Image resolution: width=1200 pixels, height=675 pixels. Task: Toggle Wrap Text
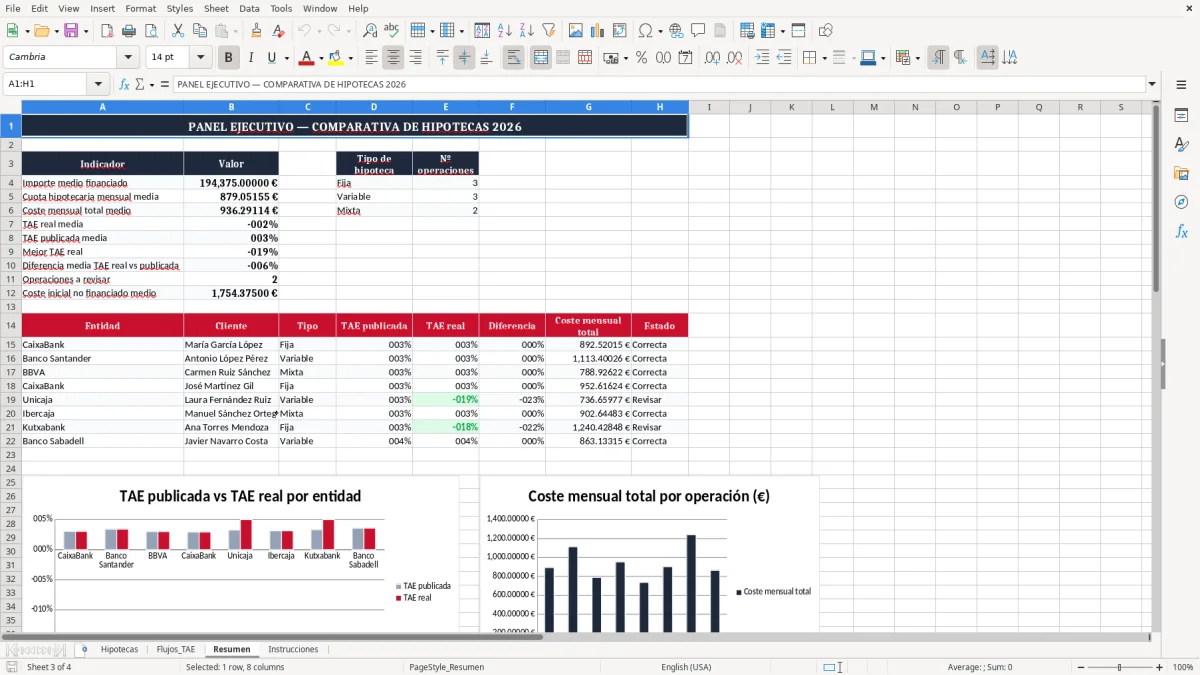coord(514,58)
